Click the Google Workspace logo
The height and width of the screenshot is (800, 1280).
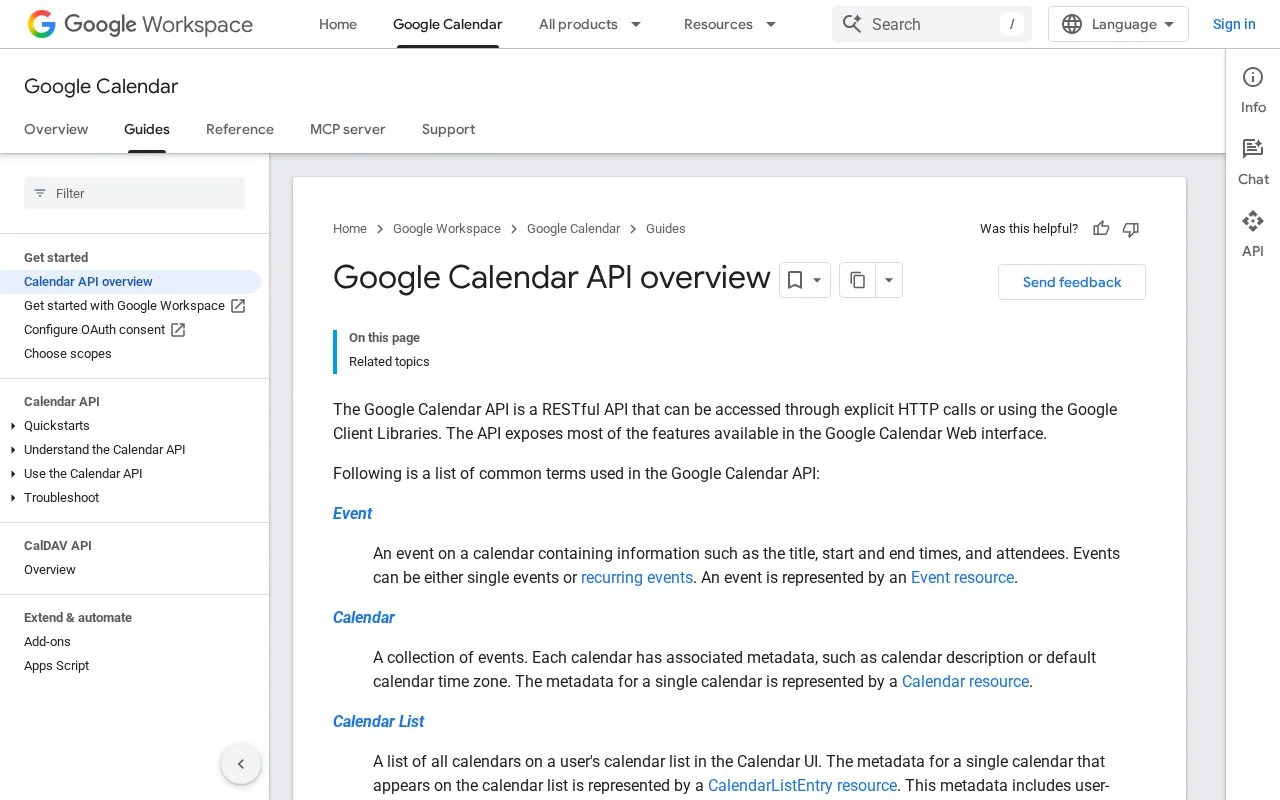coord(140,24)
